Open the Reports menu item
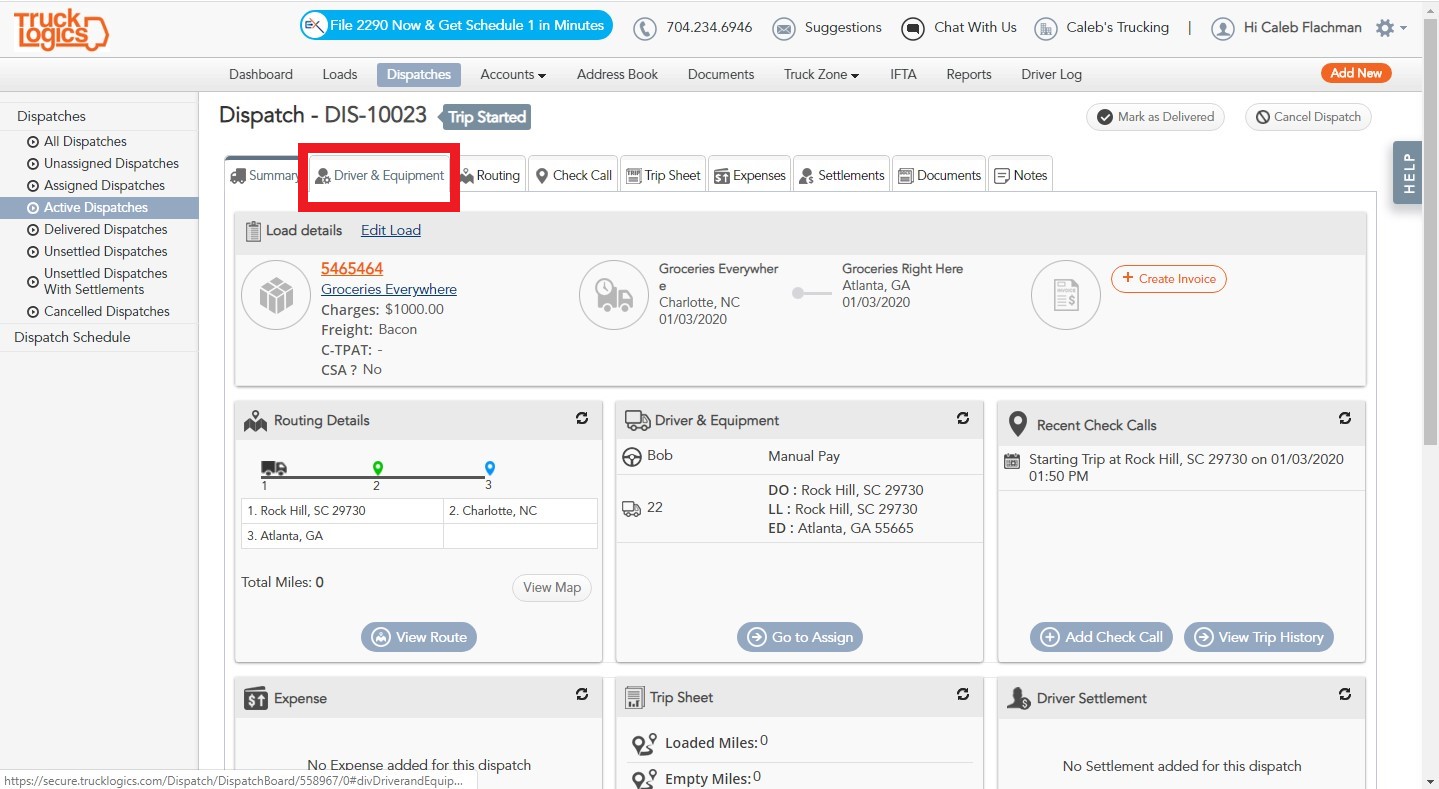Viewport: 1439px width, 789px height. pyautogui.click(x=969, y=74)
